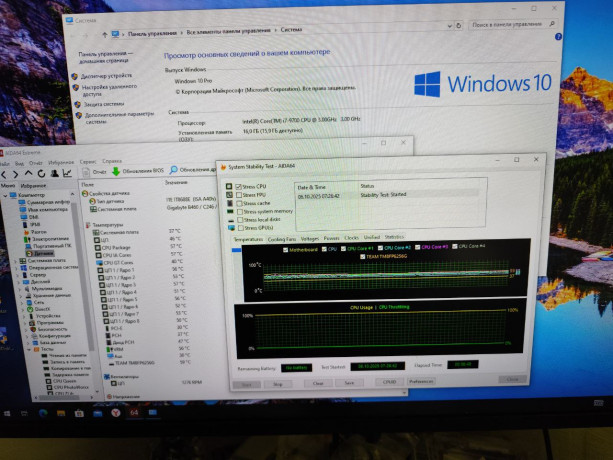Open Диспетчер устройств link in System window

click(107, 76)
